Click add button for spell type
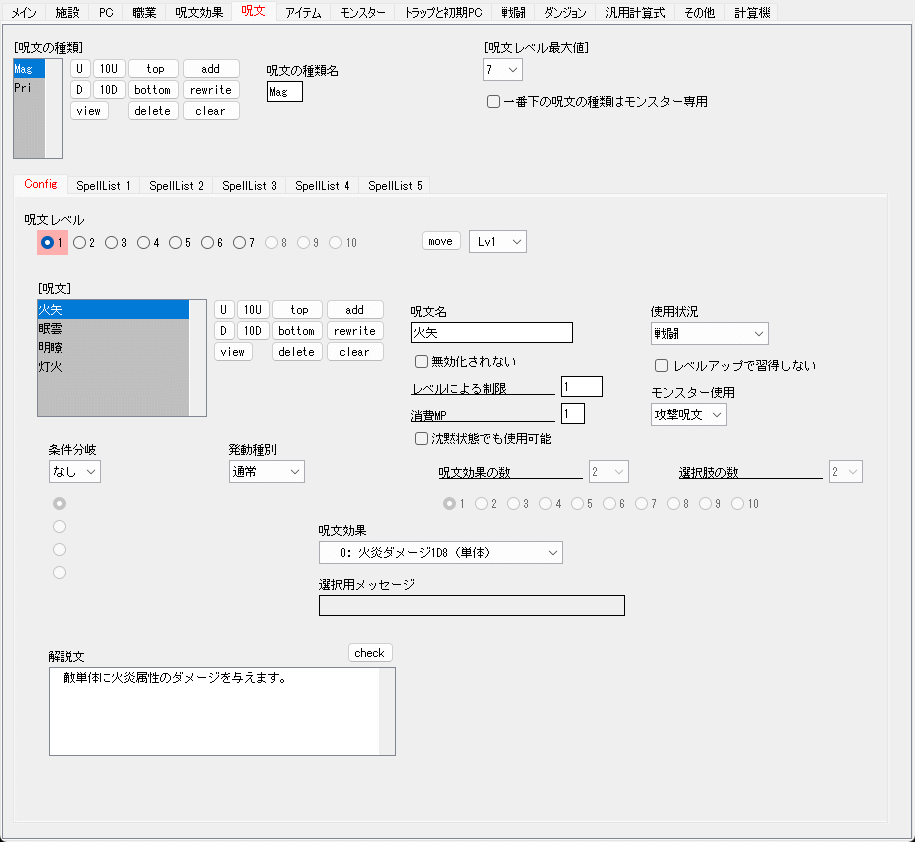 (x=211, y=69)
